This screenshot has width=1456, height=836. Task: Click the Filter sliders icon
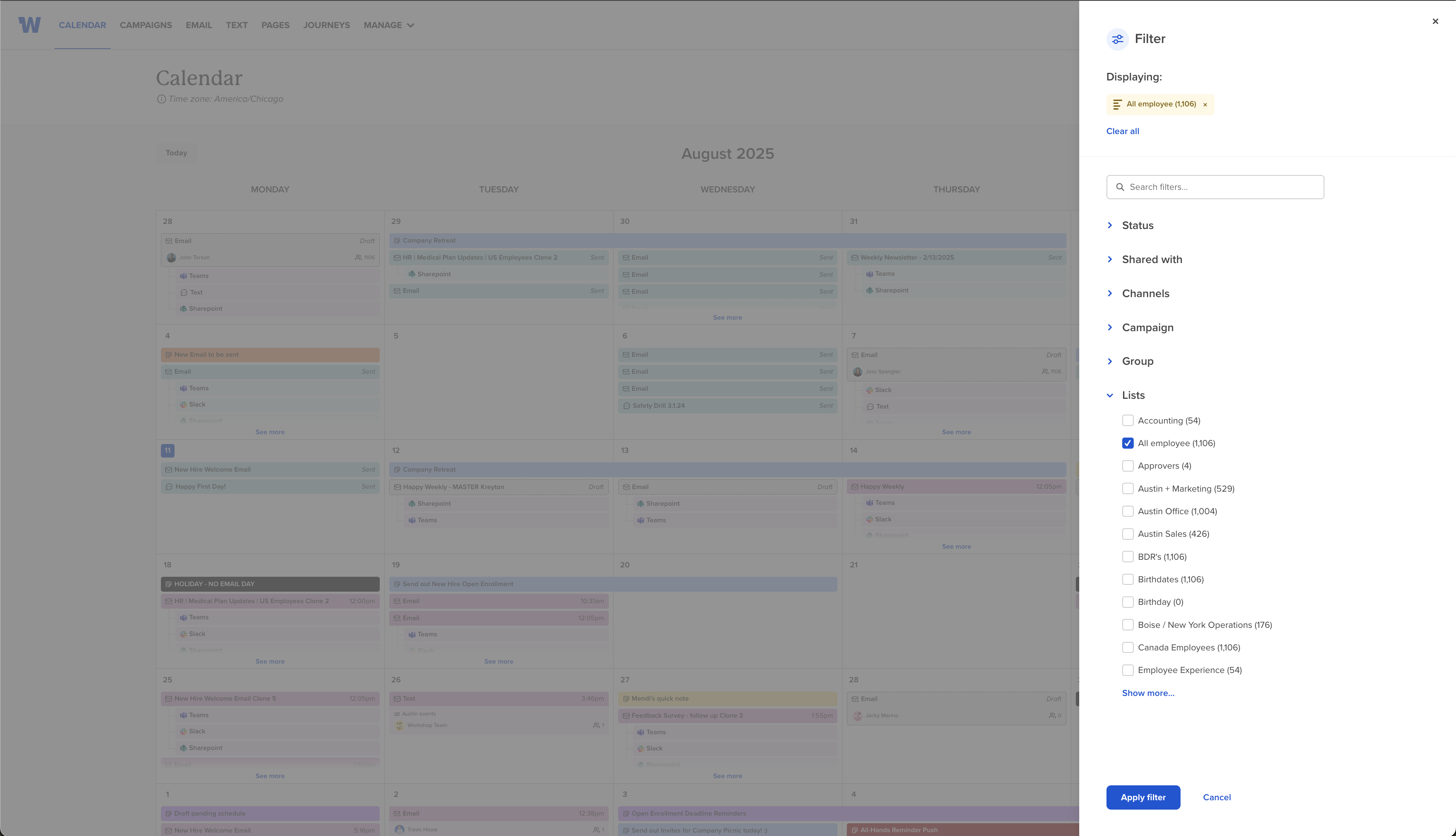coord(1117,39)
